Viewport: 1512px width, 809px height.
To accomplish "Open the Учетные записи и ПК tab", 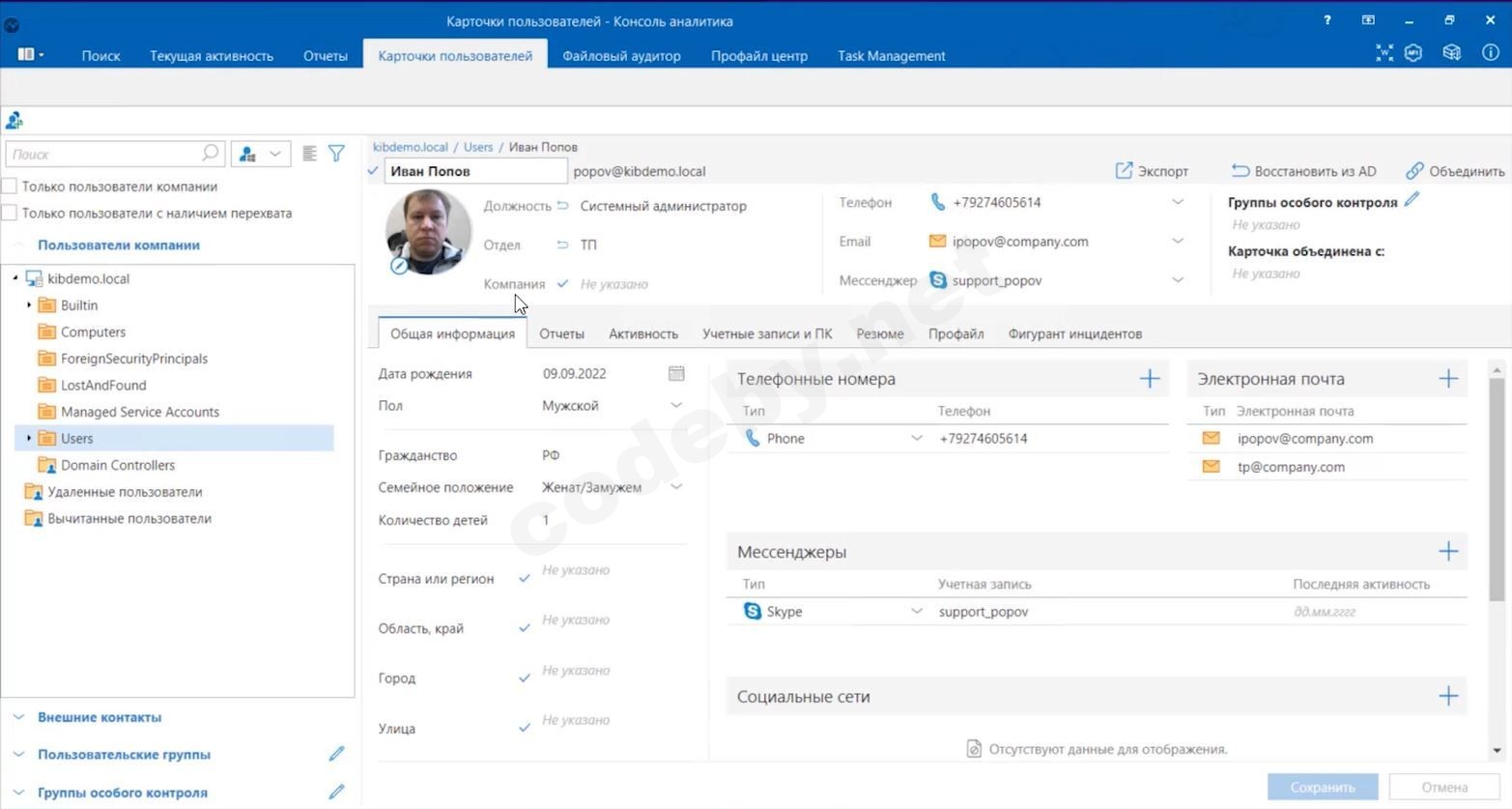I will click(x=766, y=333).
